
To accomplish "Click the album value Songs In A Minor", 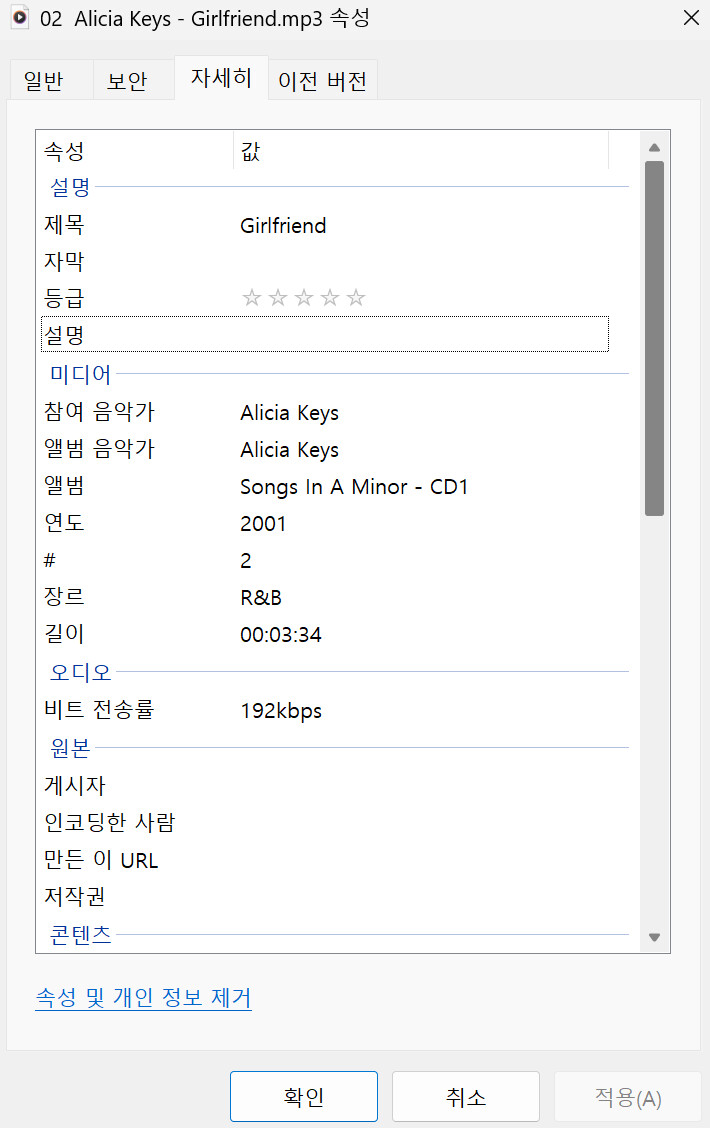I will point(354,487).
